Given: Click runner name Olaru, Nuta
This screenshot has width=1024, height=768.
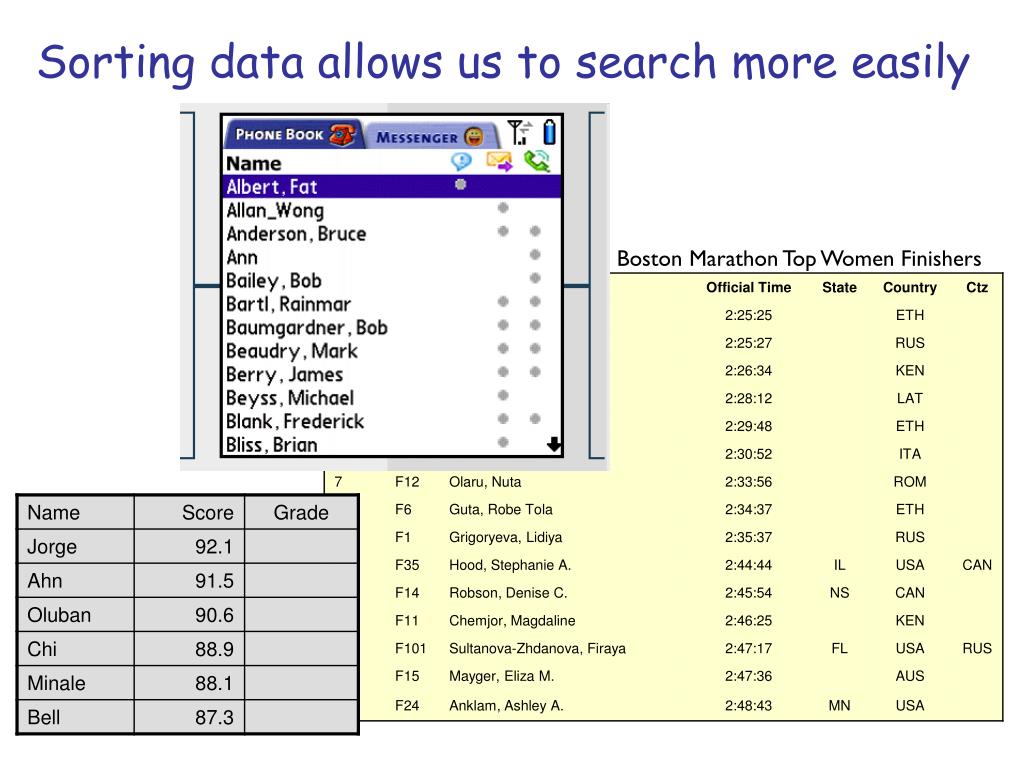Looking at the screenshot, I should coord(485,482).
